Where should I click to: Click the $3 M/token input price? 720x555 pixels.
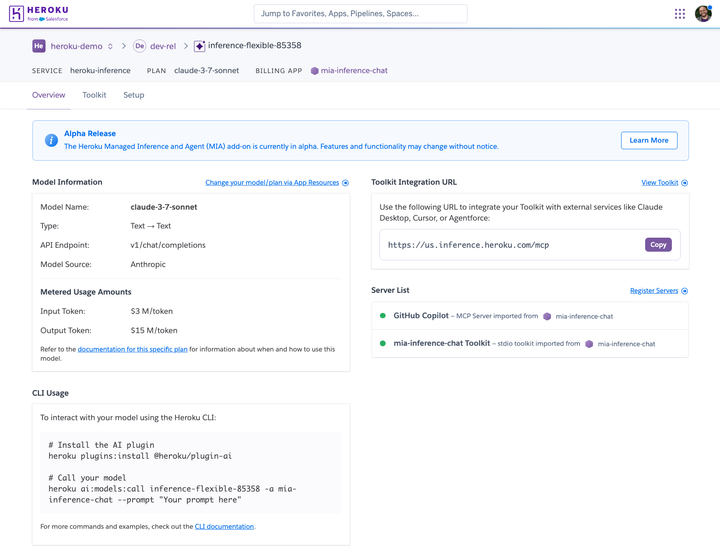(152, 311)
